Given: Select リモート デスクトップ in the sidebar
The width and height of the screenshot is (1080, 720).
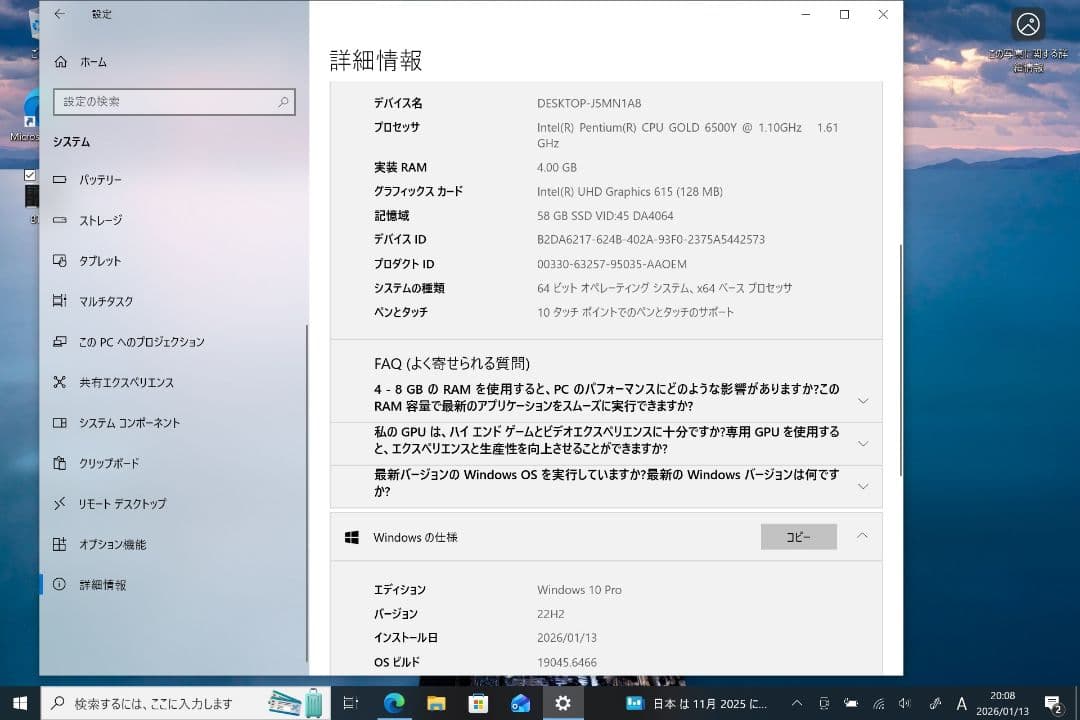Looking at the screenshot, I should point(122,504).
